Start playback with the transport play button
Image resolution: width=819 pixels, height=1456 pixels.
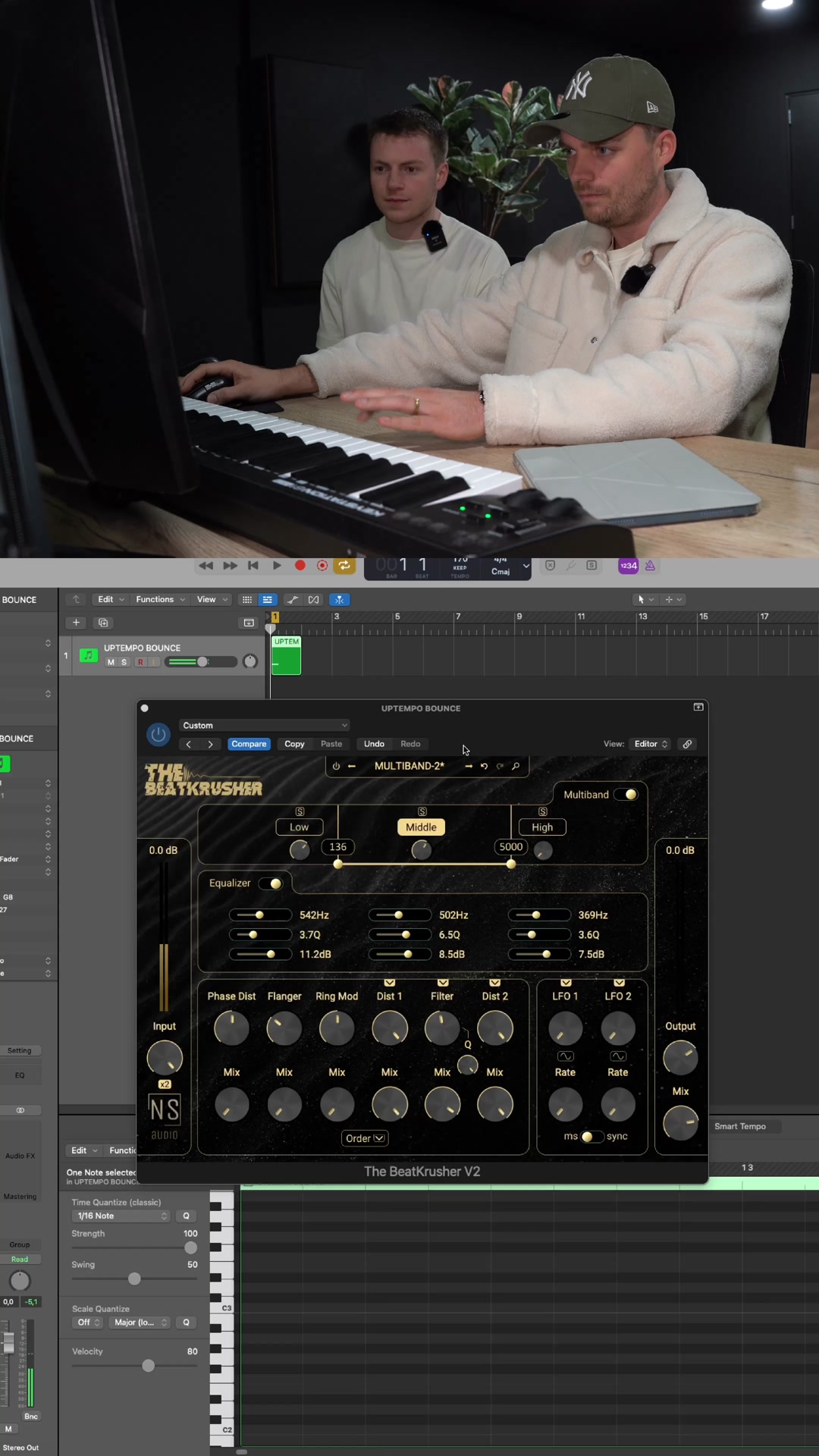(277, 566)
